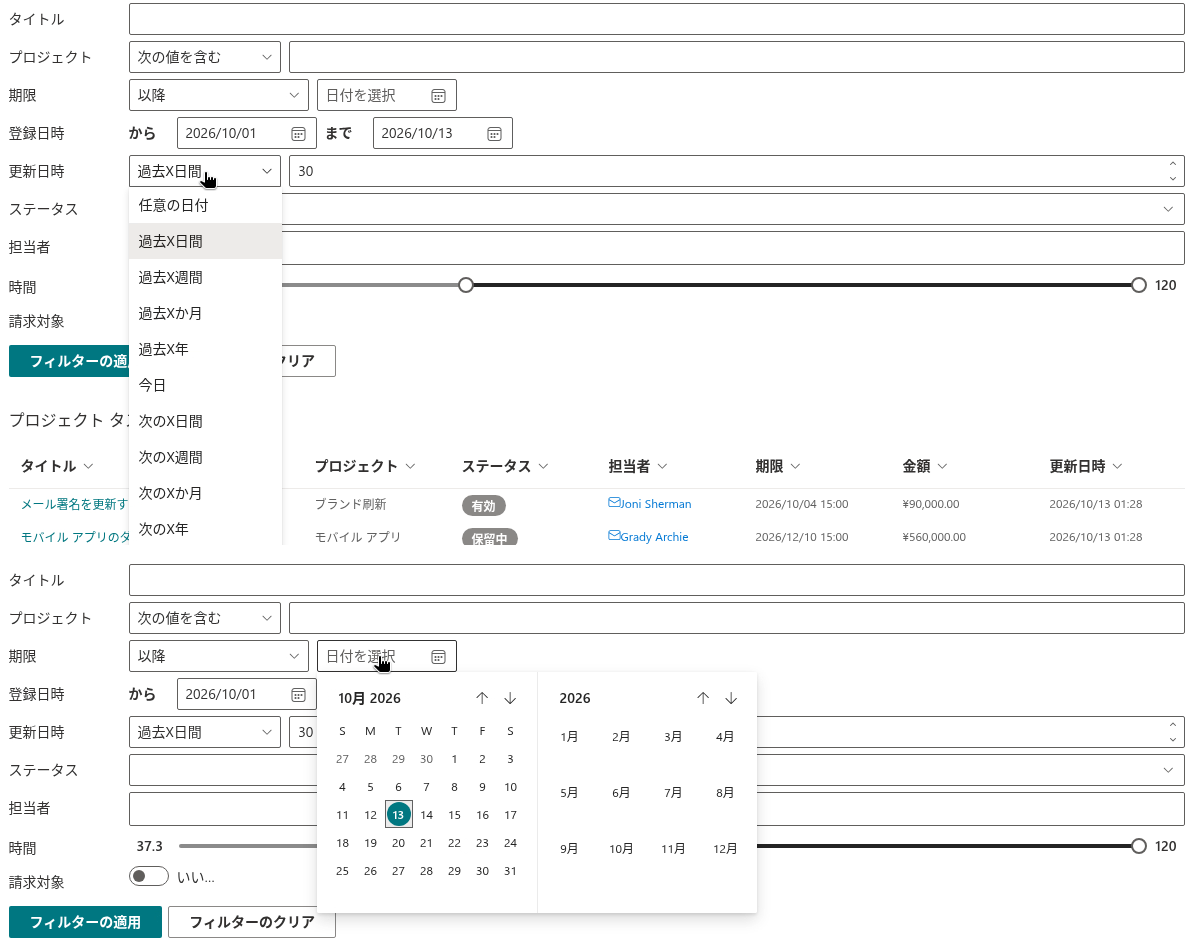Pick 次のX週間 from the list
Viewport: 1200px width, 946px height.
205,457
